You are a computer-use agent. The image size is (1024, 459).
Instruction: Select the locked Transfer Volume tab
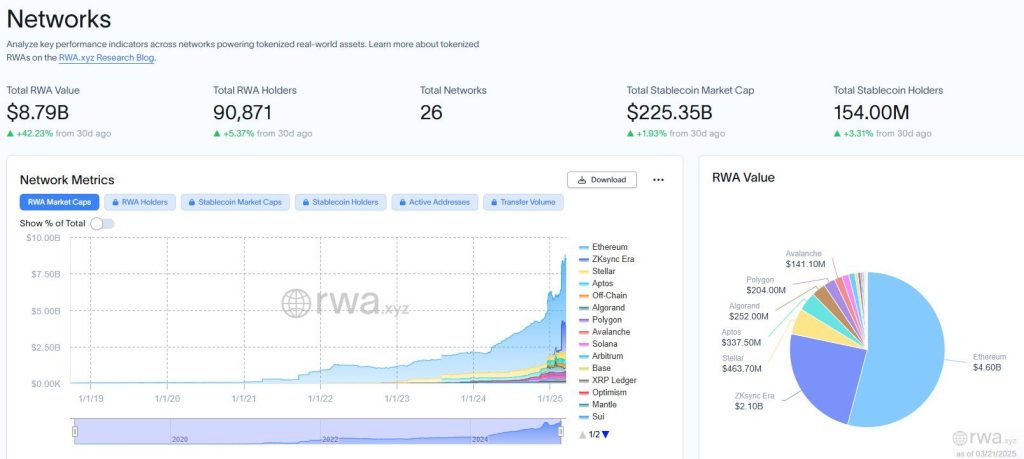click(x=523, y=202)
